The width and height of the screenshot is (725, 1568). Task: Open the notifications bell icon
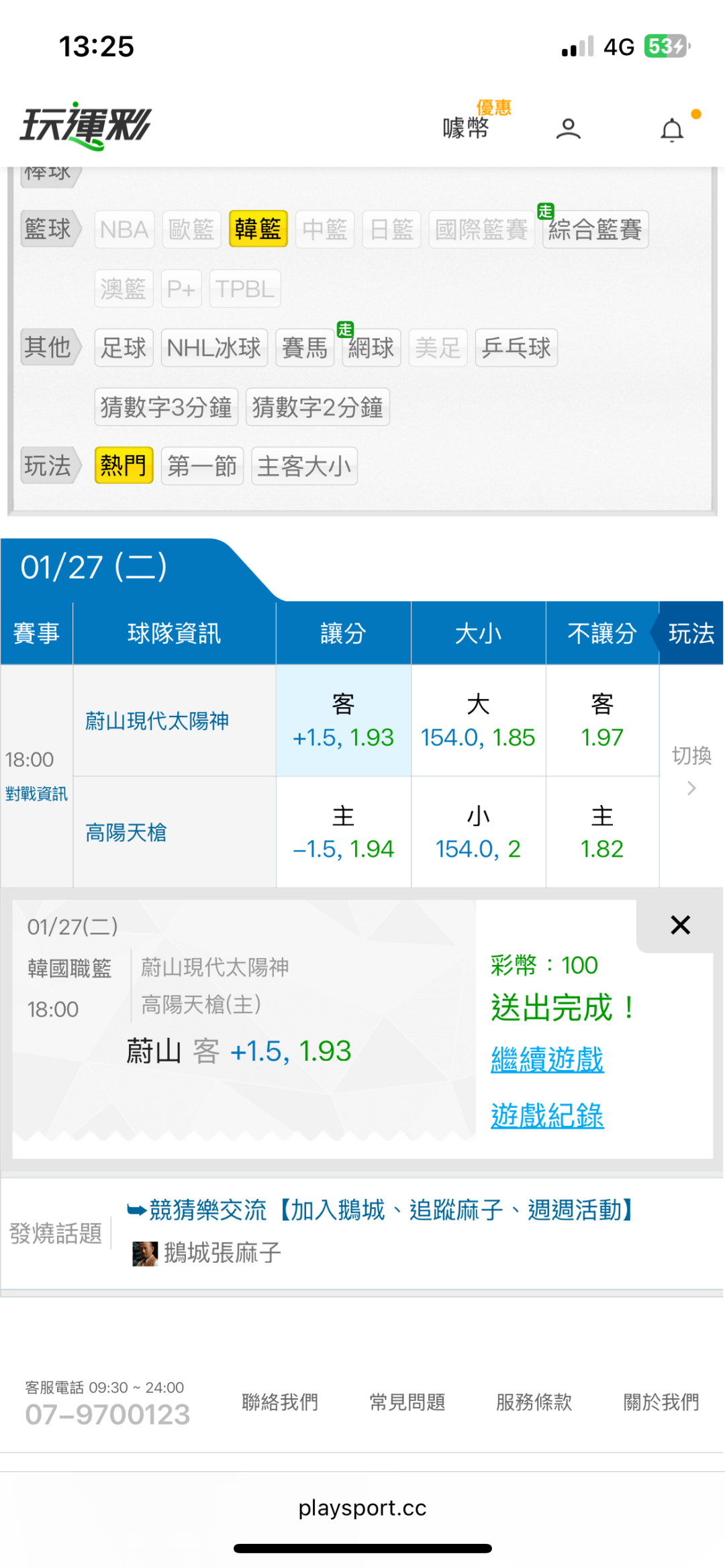point(672,129)
